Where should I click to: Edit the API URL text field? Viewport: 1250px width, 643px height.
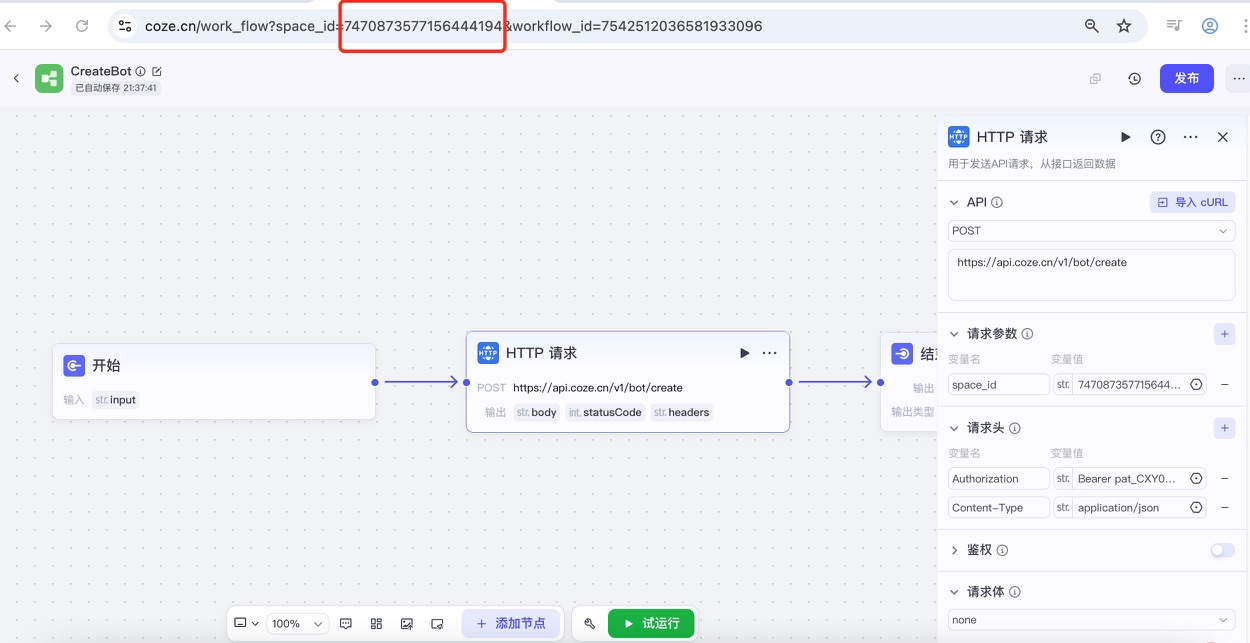[x=1091, y=274]
